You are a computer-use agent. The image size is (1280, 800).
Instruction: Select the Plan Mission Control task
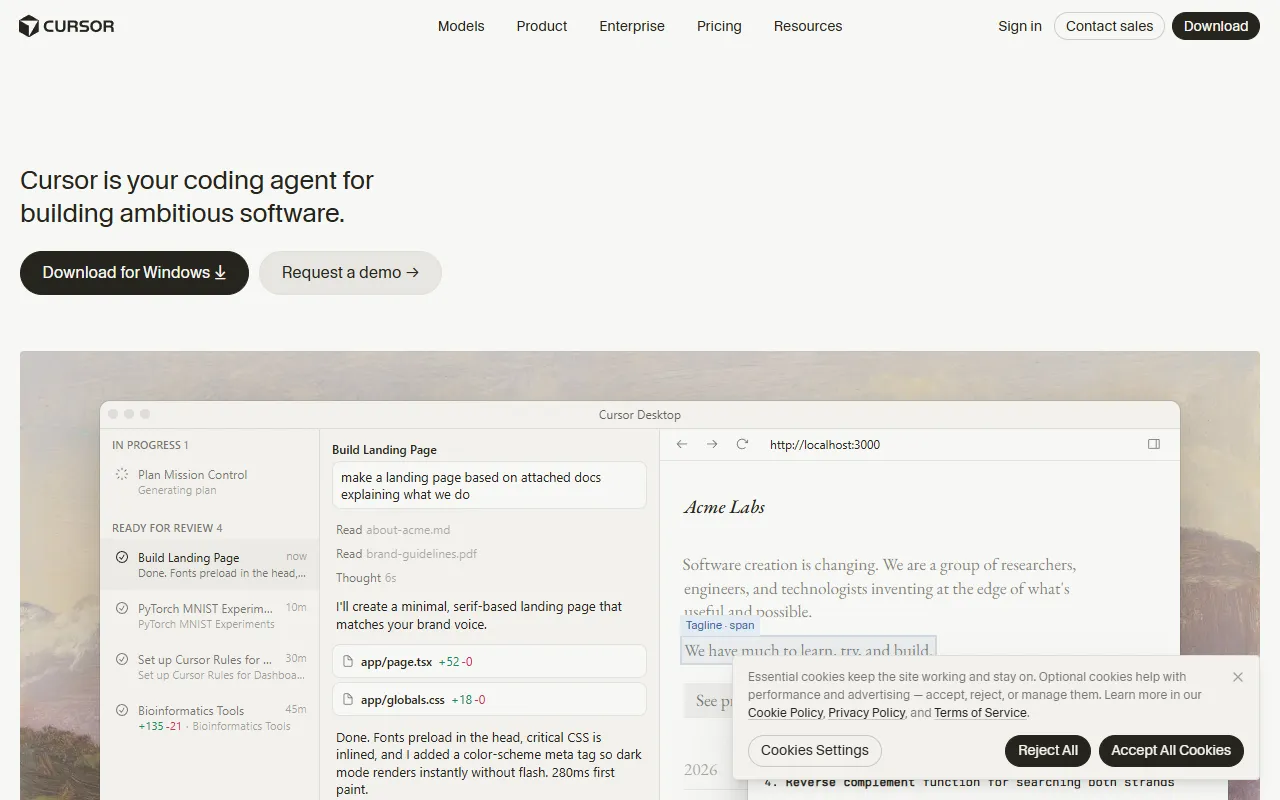pyautogui.click(x=210, y=482)
